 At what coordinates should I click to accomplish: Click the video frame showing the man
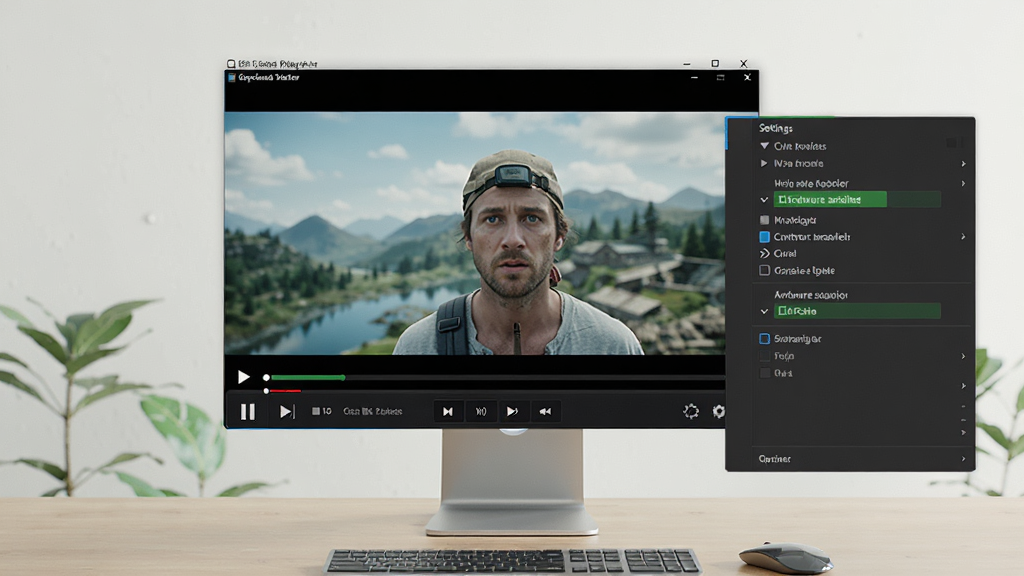point(475,233)
